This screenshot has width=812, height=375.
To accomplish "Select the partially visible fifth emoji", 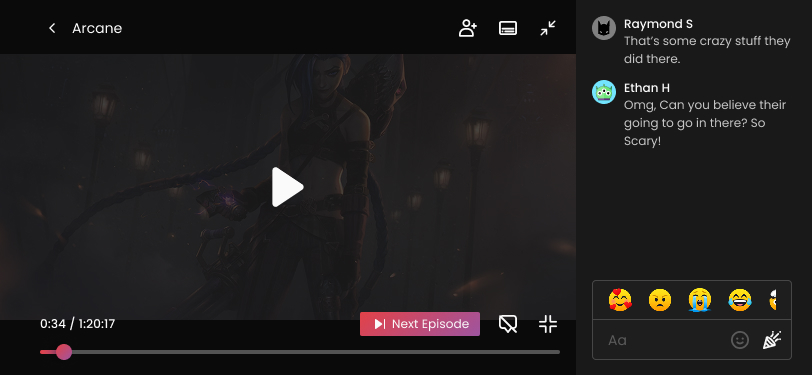I will [x=772, y=299].
